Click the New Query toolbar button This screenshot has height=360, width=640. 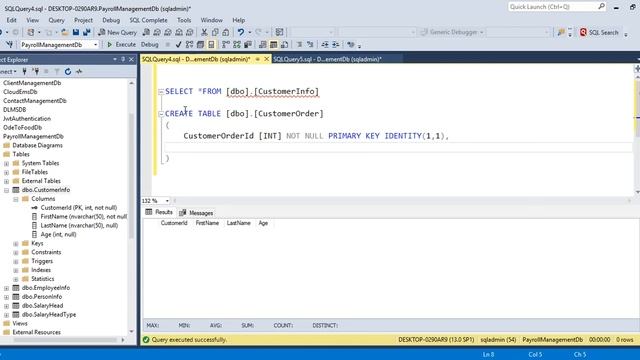click(x=118, y=32)
